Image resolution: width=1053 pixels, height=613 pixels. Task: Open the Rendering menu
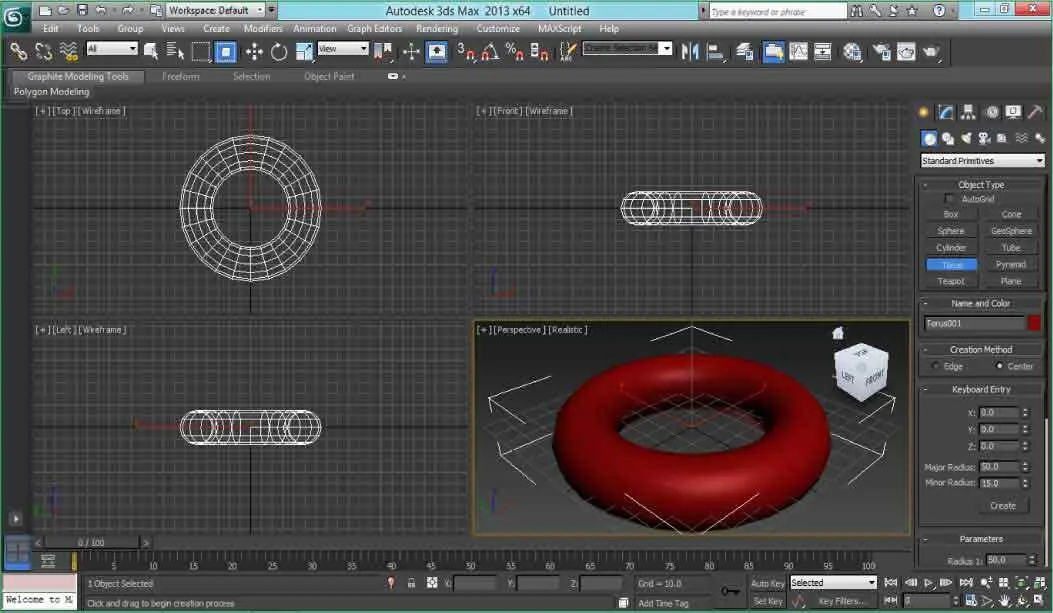click(x=437, y=29)
